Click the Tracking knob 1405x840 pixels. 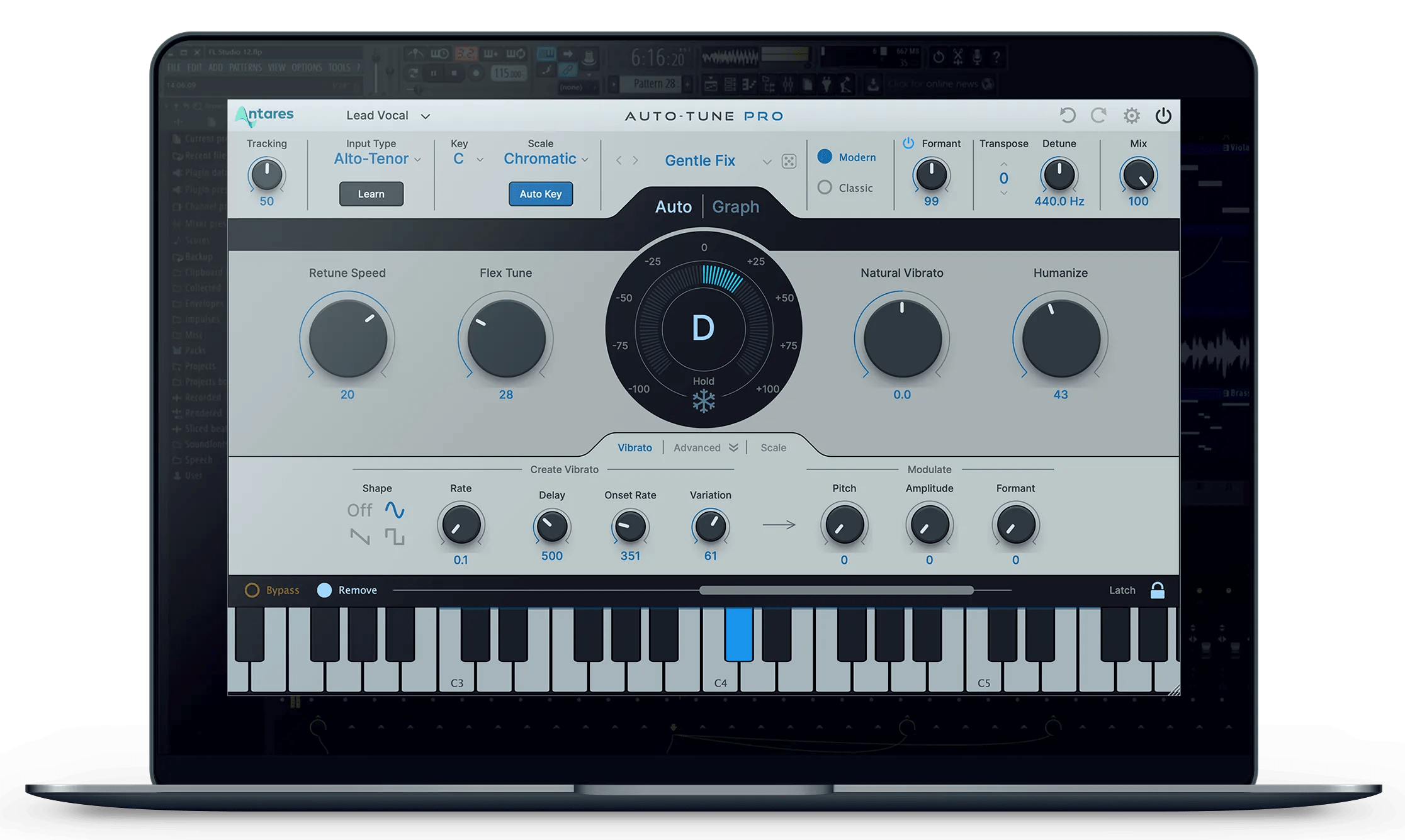pos(266,175)
